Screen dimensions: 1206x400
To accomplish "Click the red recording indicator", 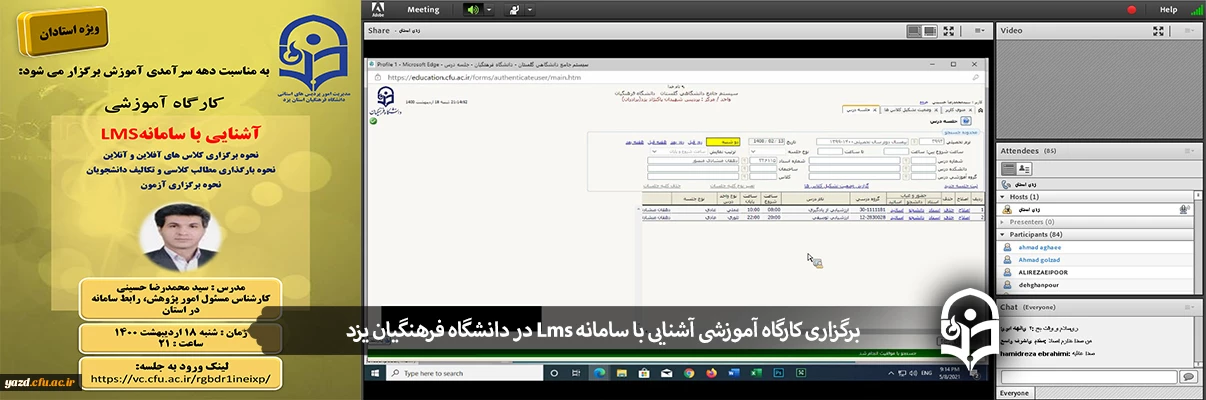I will click(x=1132, y=10).
